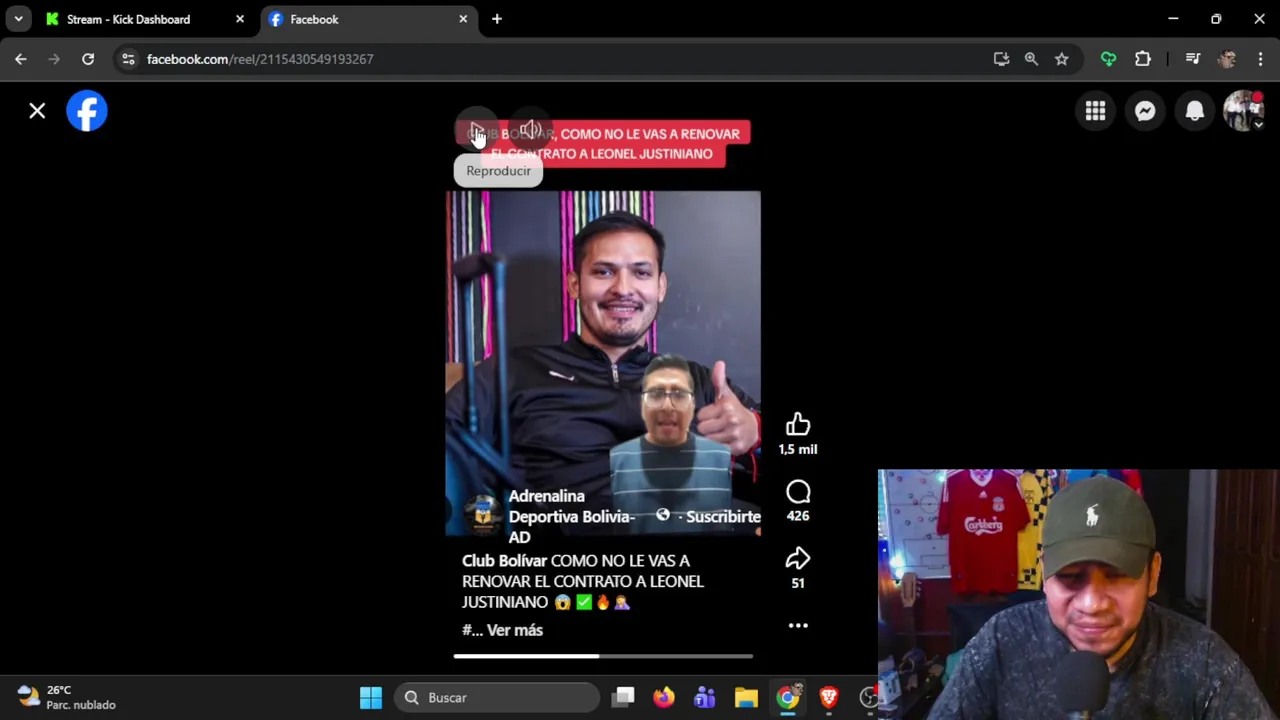Launch the Brave browser from taskbar
Image resolution: width=1280 pixels, height=720 pixels.
(x=829, y=697)
